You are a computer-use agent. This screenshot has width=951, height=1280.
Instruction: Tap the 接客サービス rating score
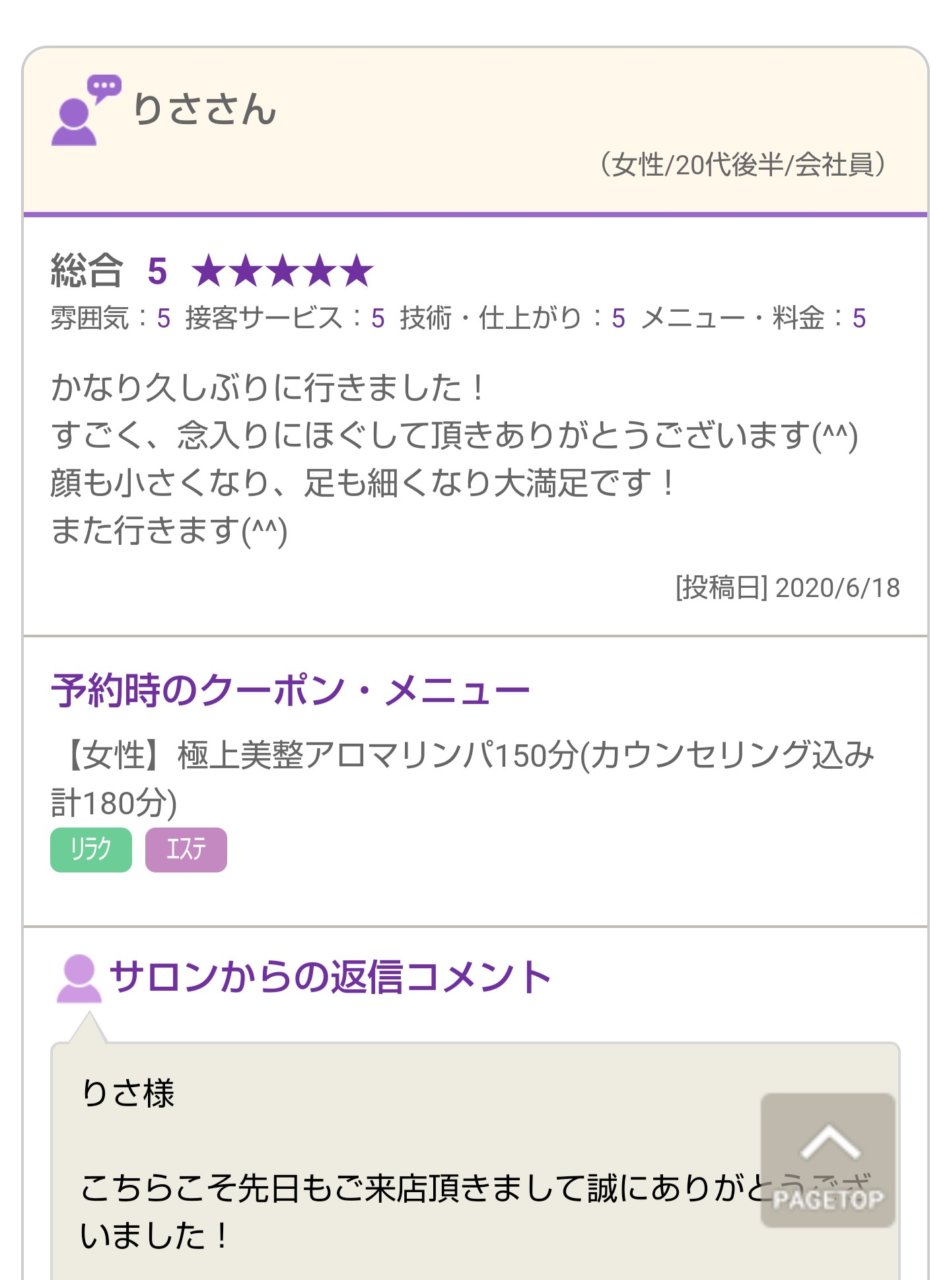[378, 319]
